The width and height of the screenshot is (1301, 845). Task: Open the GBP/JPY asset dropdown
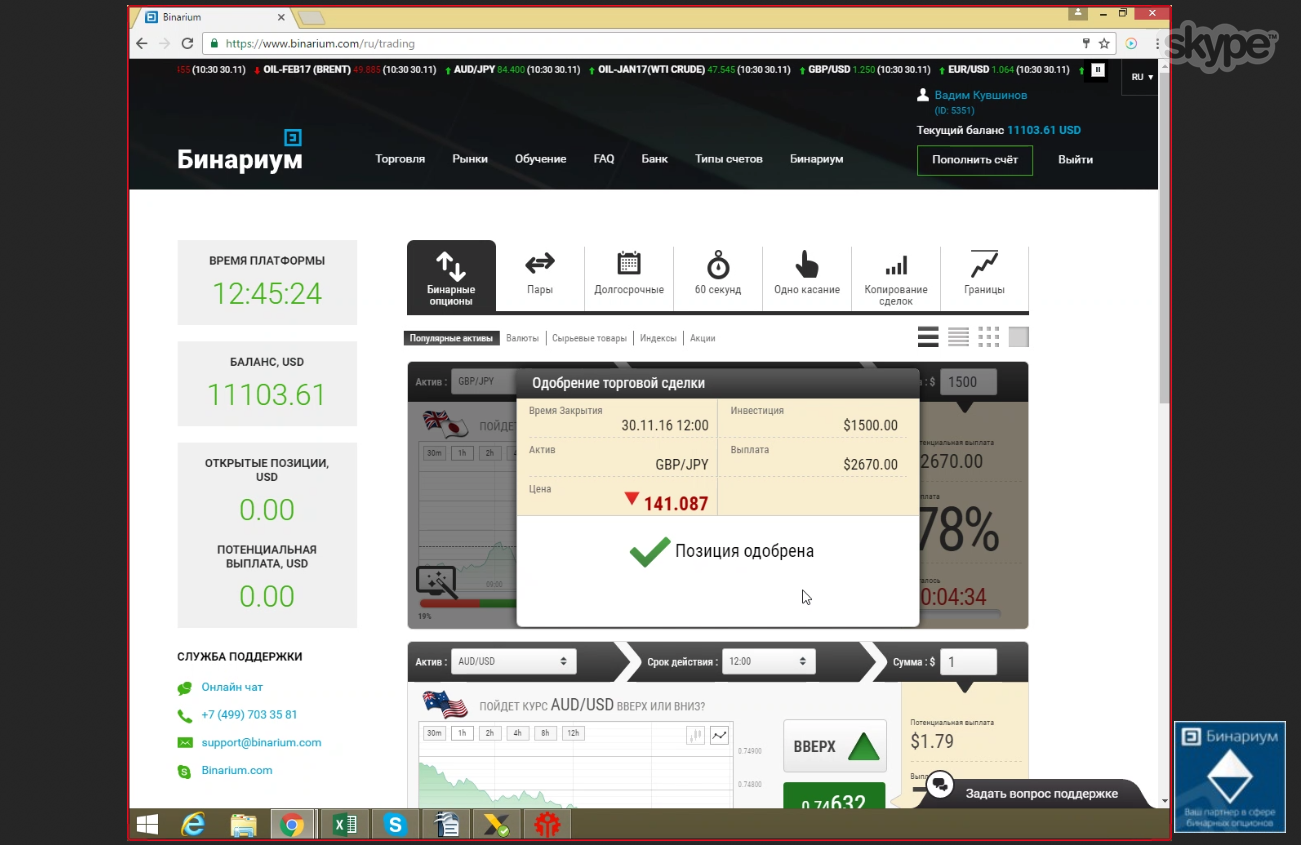(483, 381)
